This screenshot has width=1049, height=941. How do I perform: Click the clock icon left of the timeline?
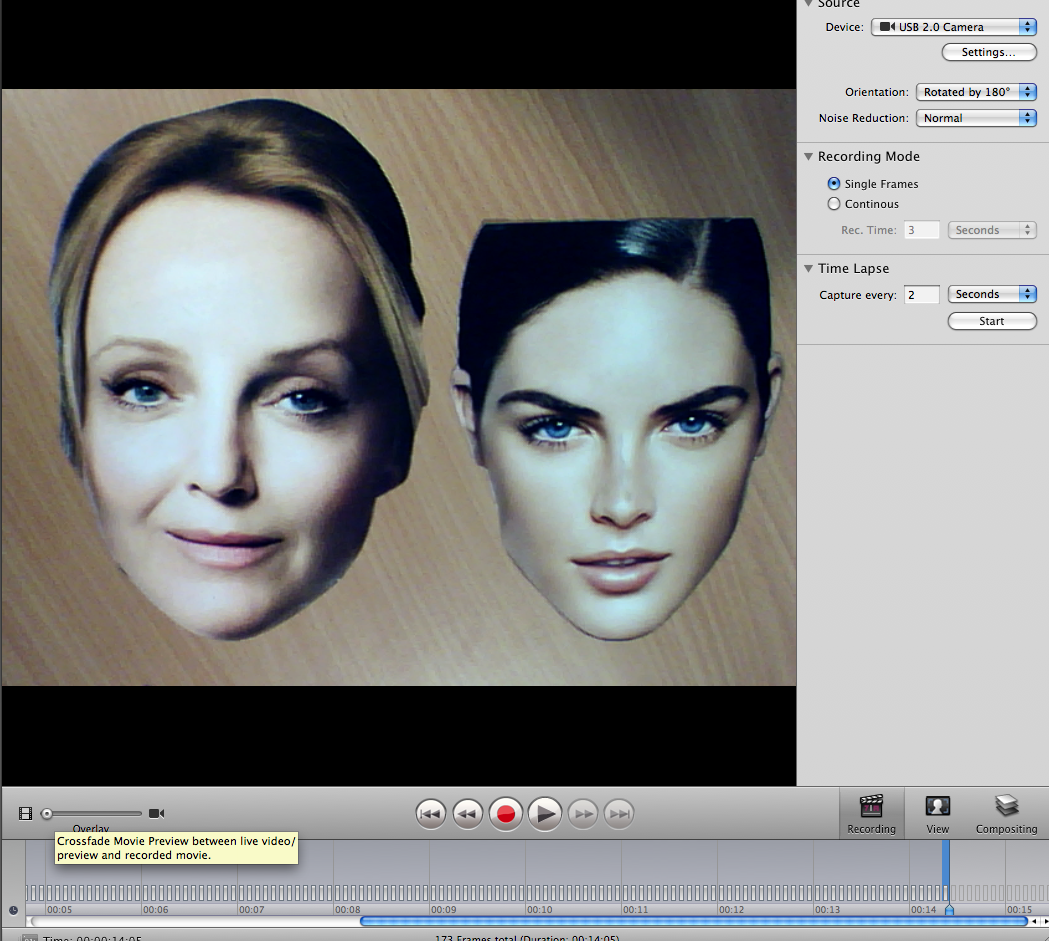click(x=13, y=910)
